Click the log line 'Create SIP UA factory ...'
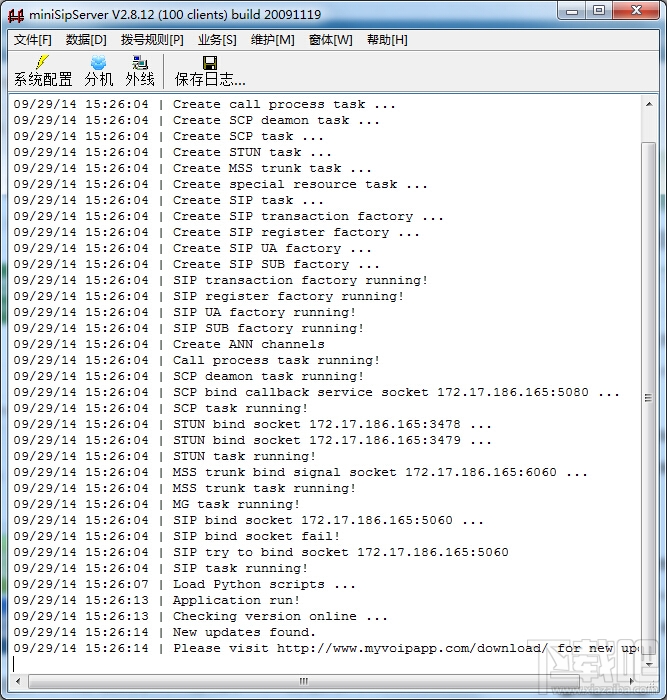 (272, 249)
